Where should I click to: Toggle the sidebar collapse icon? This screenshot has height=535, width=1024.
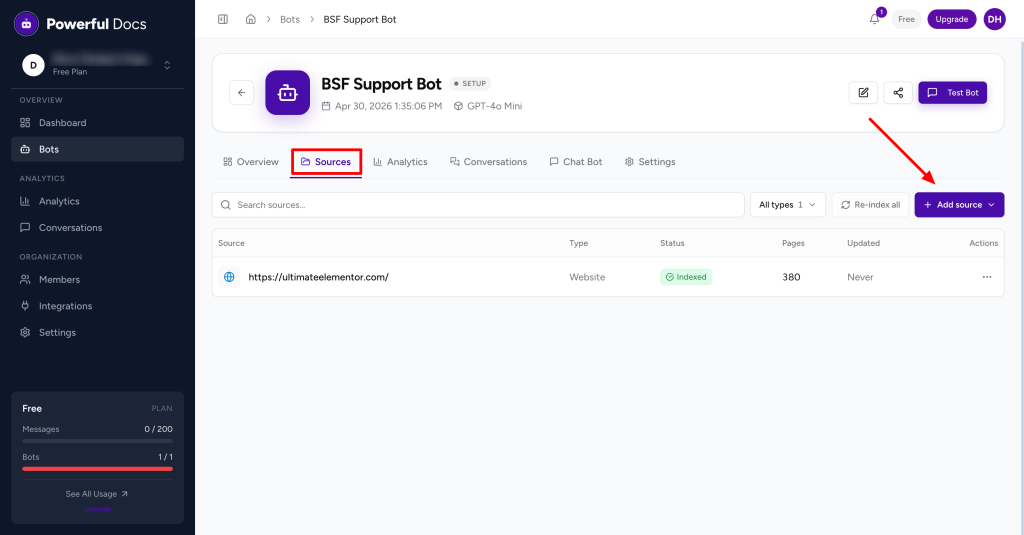coord(223,19)
